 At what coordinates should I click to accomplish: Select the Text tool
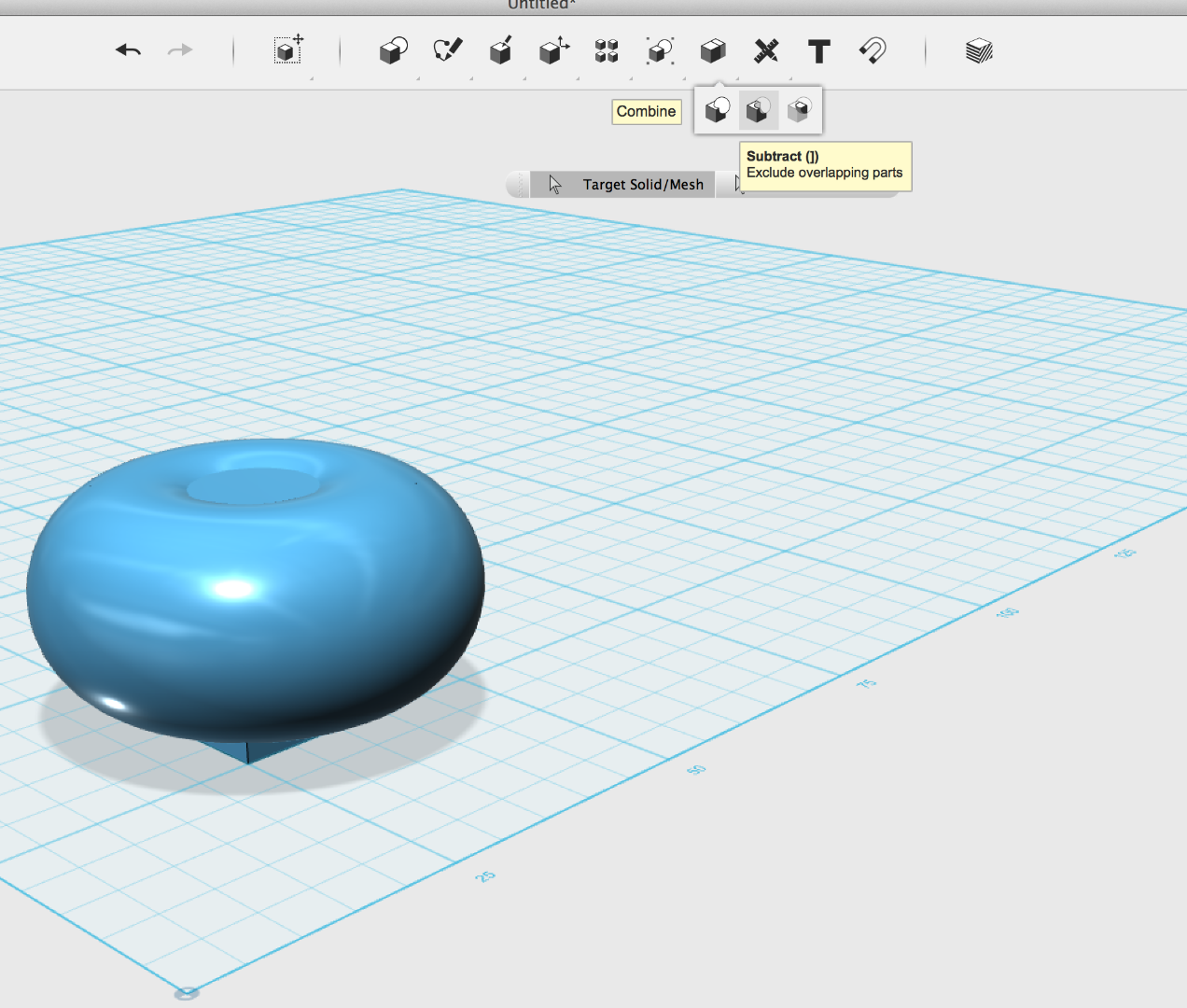[819, 51]
